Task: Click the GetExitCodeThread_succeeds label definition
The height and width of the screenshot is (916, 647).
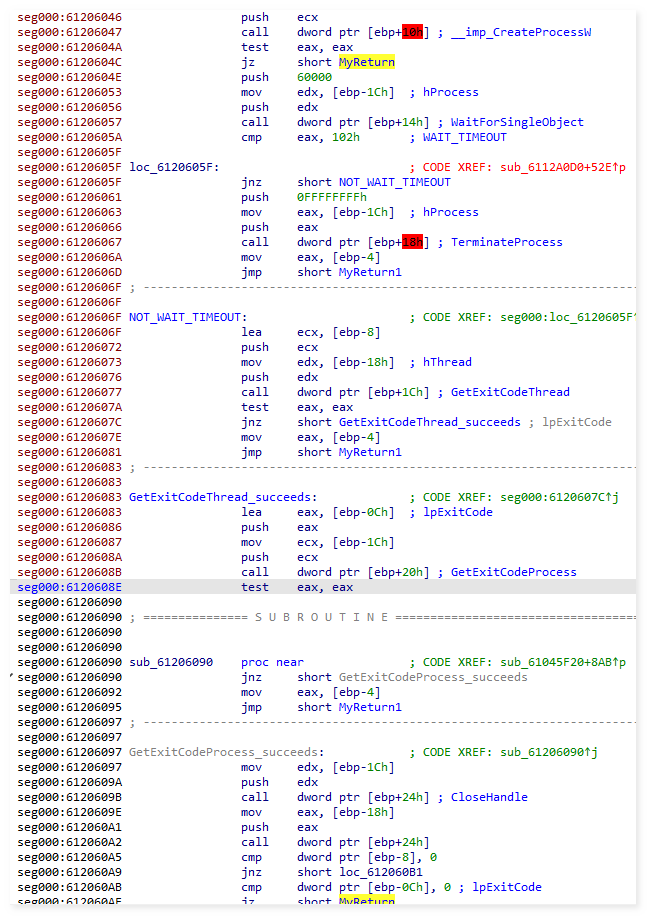Action: pos(222,497)
